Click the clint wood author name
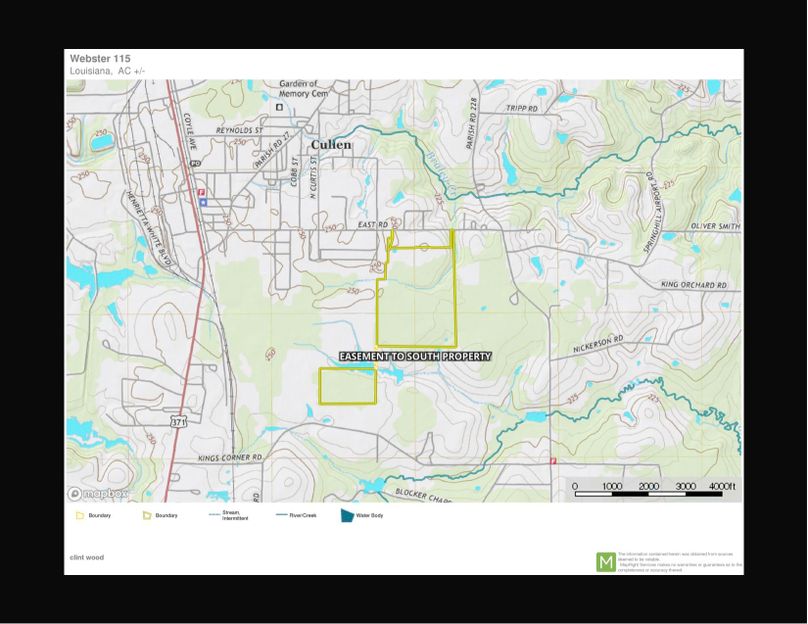This screenshot has height=624, width=808. [x=87, y=557]
